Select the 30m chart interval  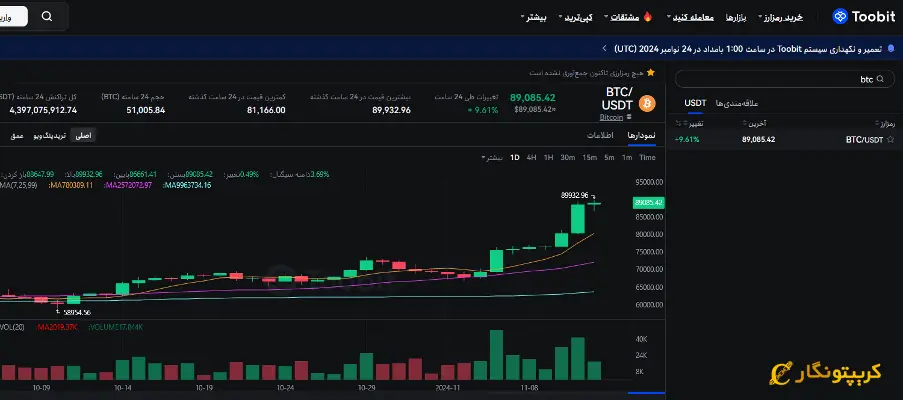568,157
